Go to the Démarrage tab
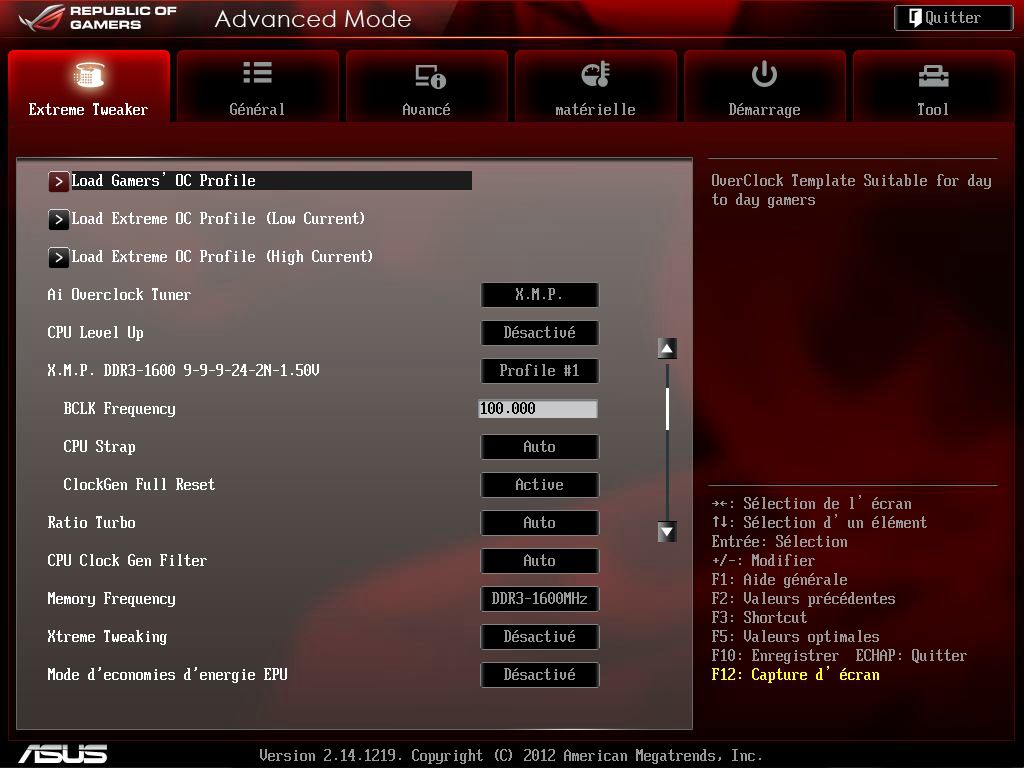 coord(764,86)
